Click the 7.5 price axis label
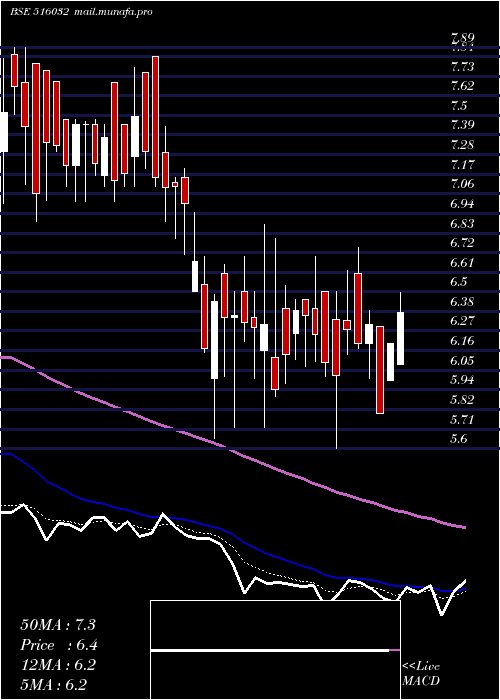The image size is (500, 700). click(x=459, y=106)
